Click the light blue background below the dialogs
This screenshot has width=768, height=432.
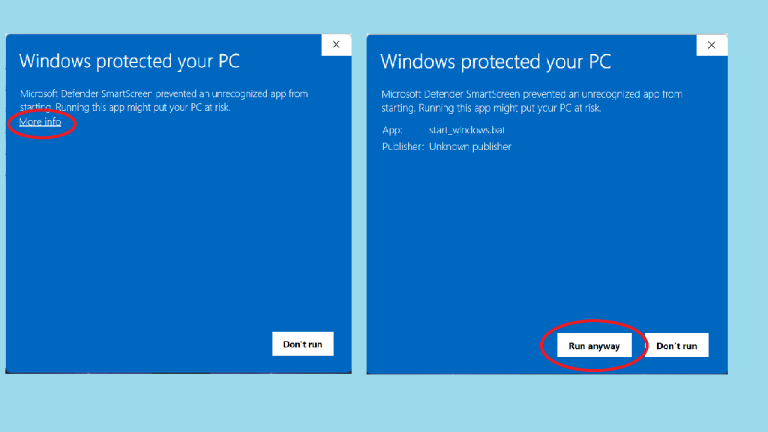(x=384, y=403)
